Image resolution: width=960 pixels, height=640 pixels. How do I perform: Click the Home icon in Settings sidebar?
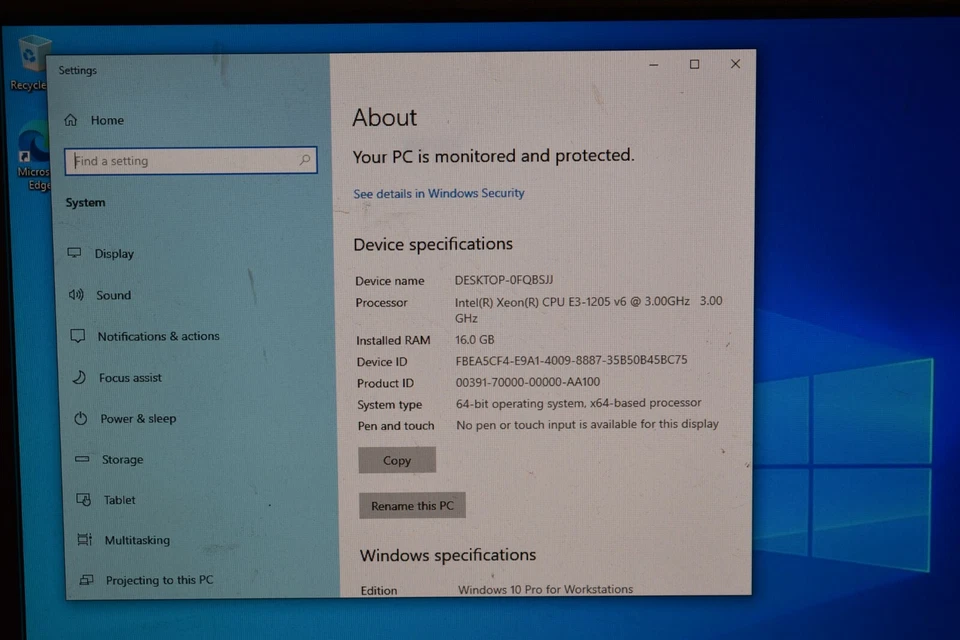[71, 121]
